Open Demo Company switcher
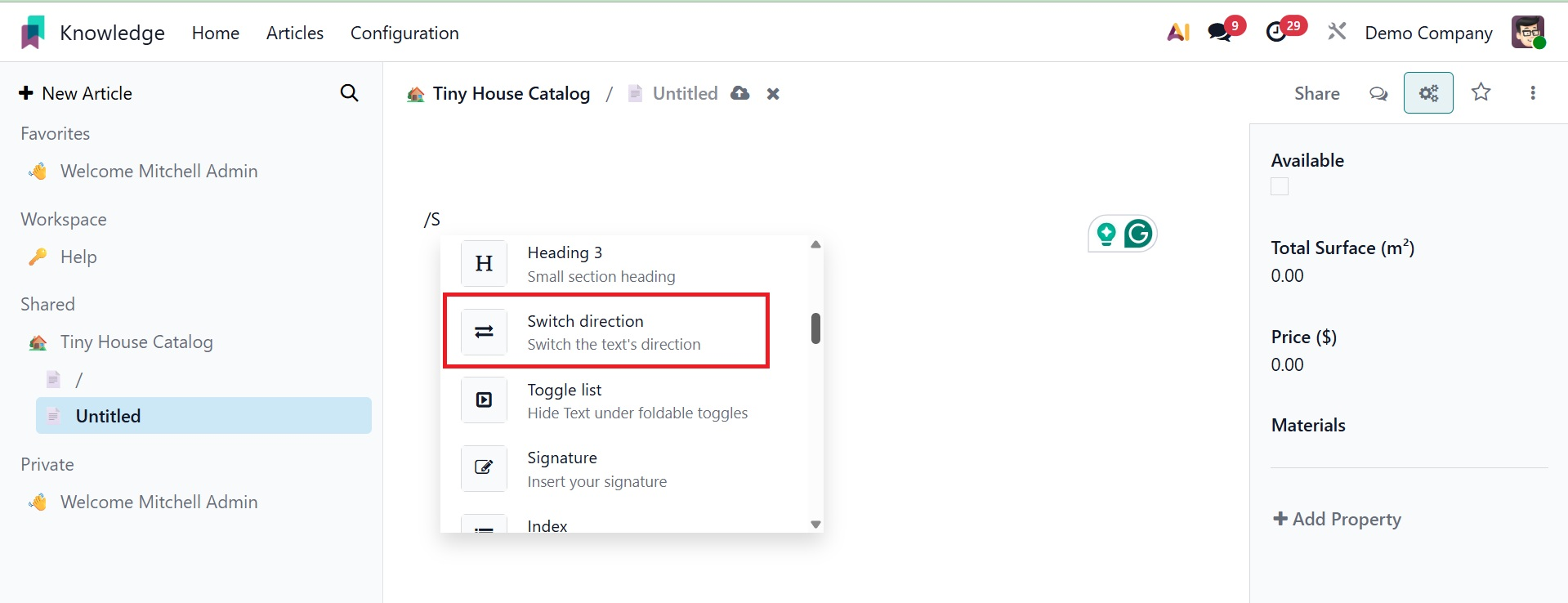This screenshot has width=1568, height=603. [x=1428, y=33]
